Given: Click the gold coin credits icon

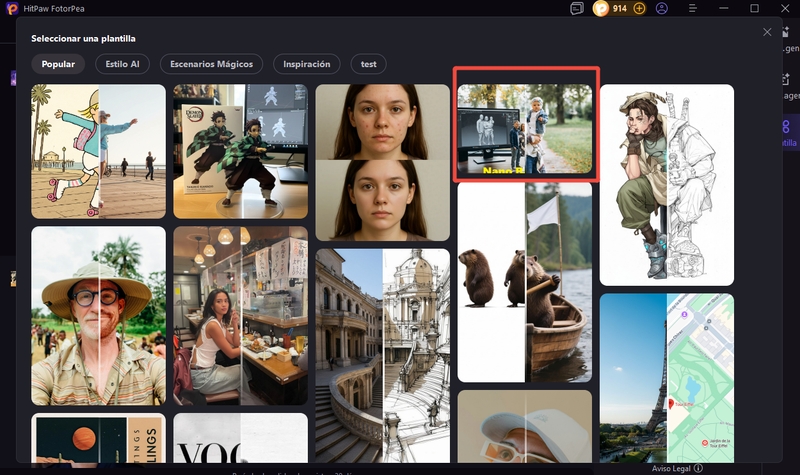Looking at the screenshot, I should (x=600, y=8).
